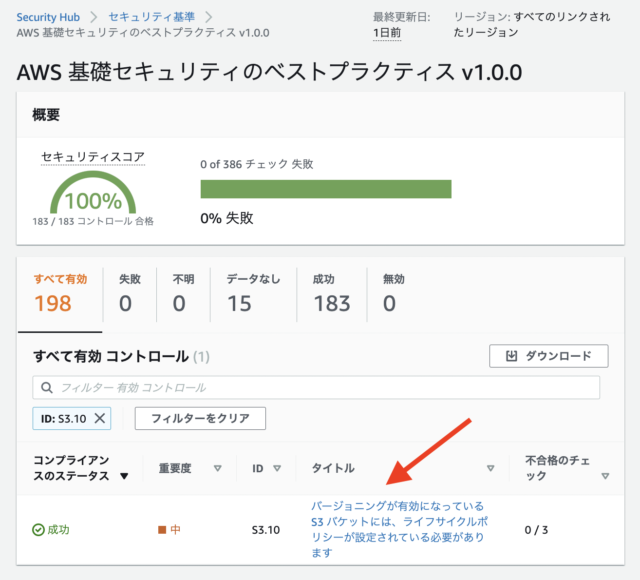Sort by コンプライアンスのステータス column arrow
Image resolution: width=640 pixels, height=580 pixels.
click(124, 476)
